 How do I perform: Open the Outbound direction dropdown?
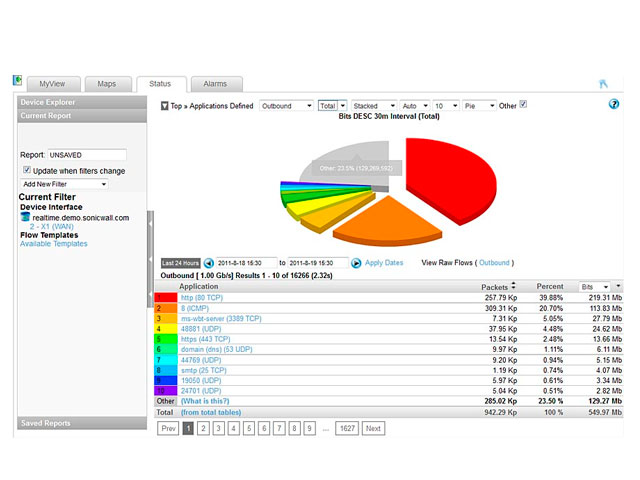[x=285, y=105]
